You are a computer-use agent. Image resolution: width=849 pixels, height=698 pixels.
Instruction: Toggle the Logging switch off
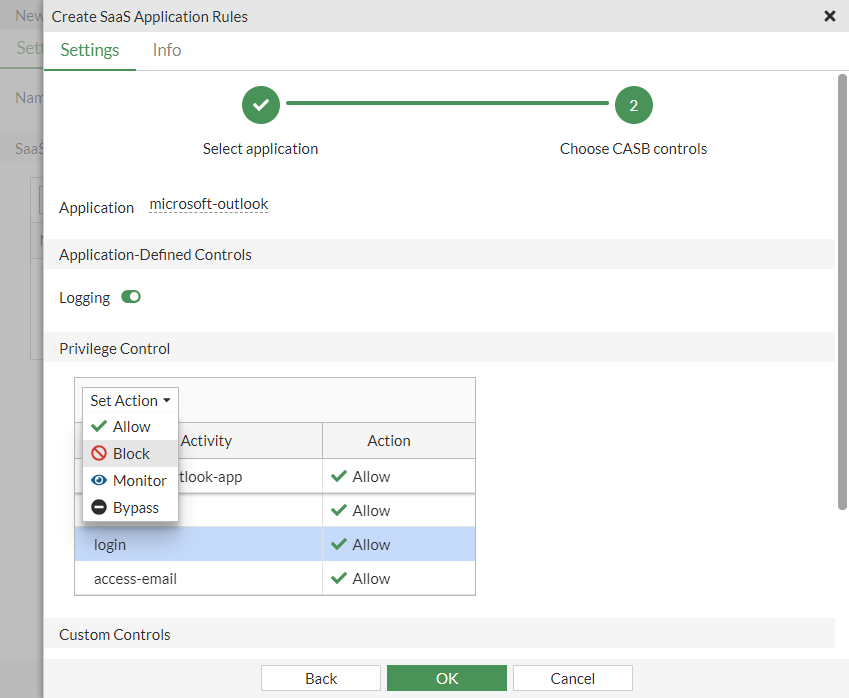pyautogui.click(x=131, y=298)
